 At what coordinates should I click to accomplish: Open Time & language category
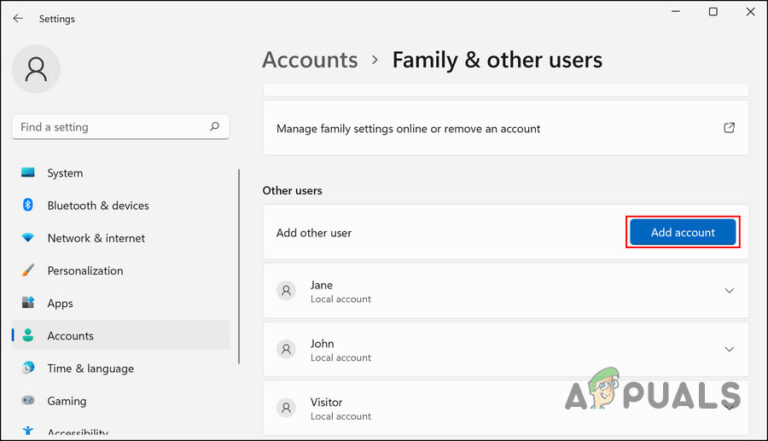[120, 368]
